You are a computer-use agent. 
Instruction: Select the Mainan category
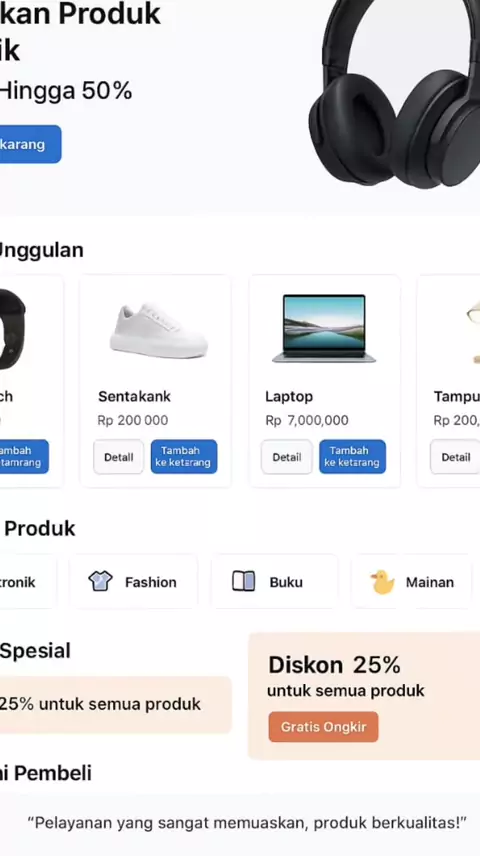point(411,582)
